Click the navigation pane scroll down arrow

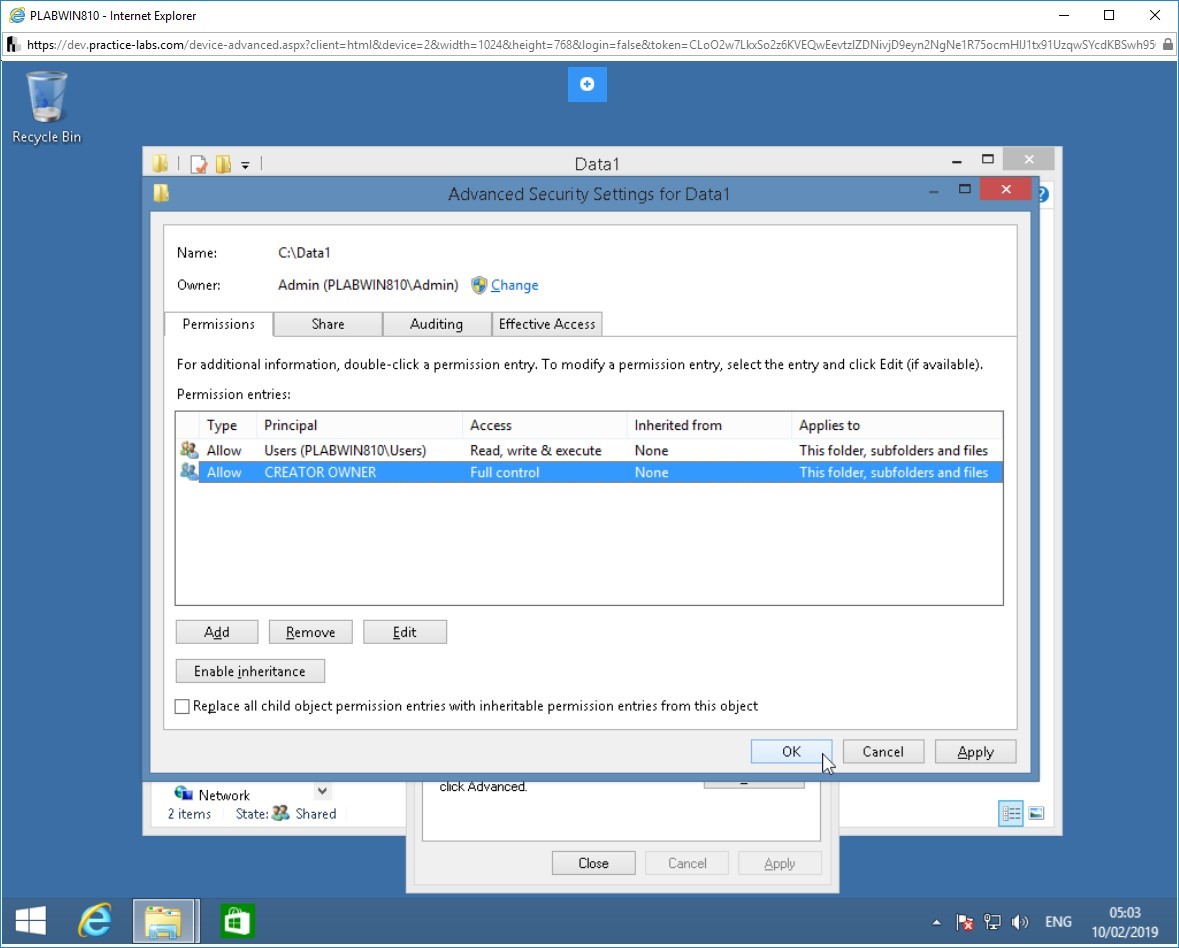(322, 791)
